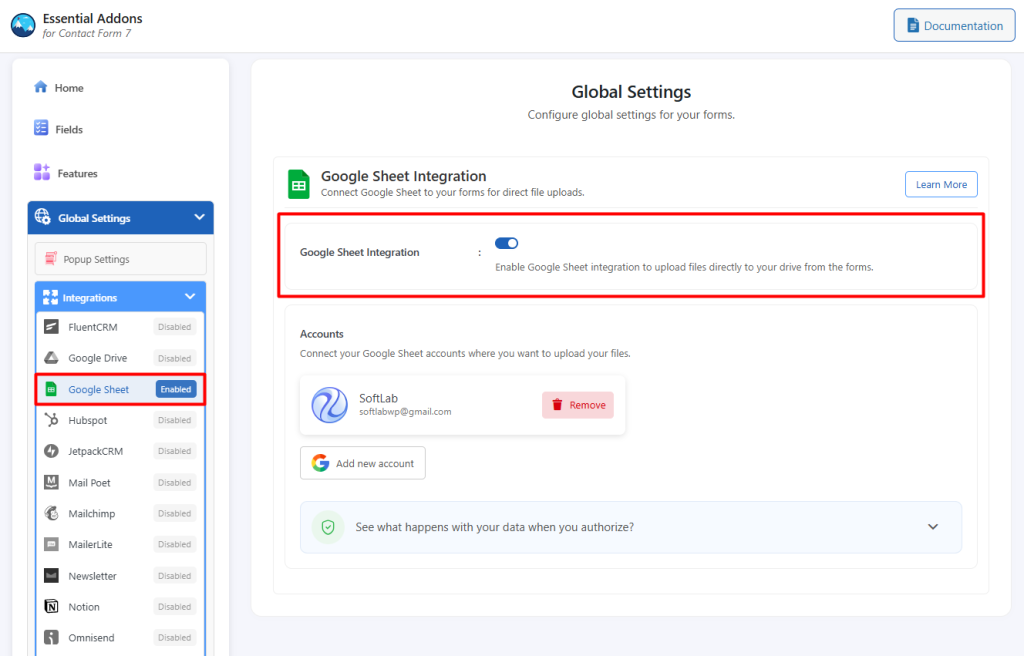Click the Mailchimp Disabled badge
This screenshot has height=656, width=1024.
click(174, 514)
